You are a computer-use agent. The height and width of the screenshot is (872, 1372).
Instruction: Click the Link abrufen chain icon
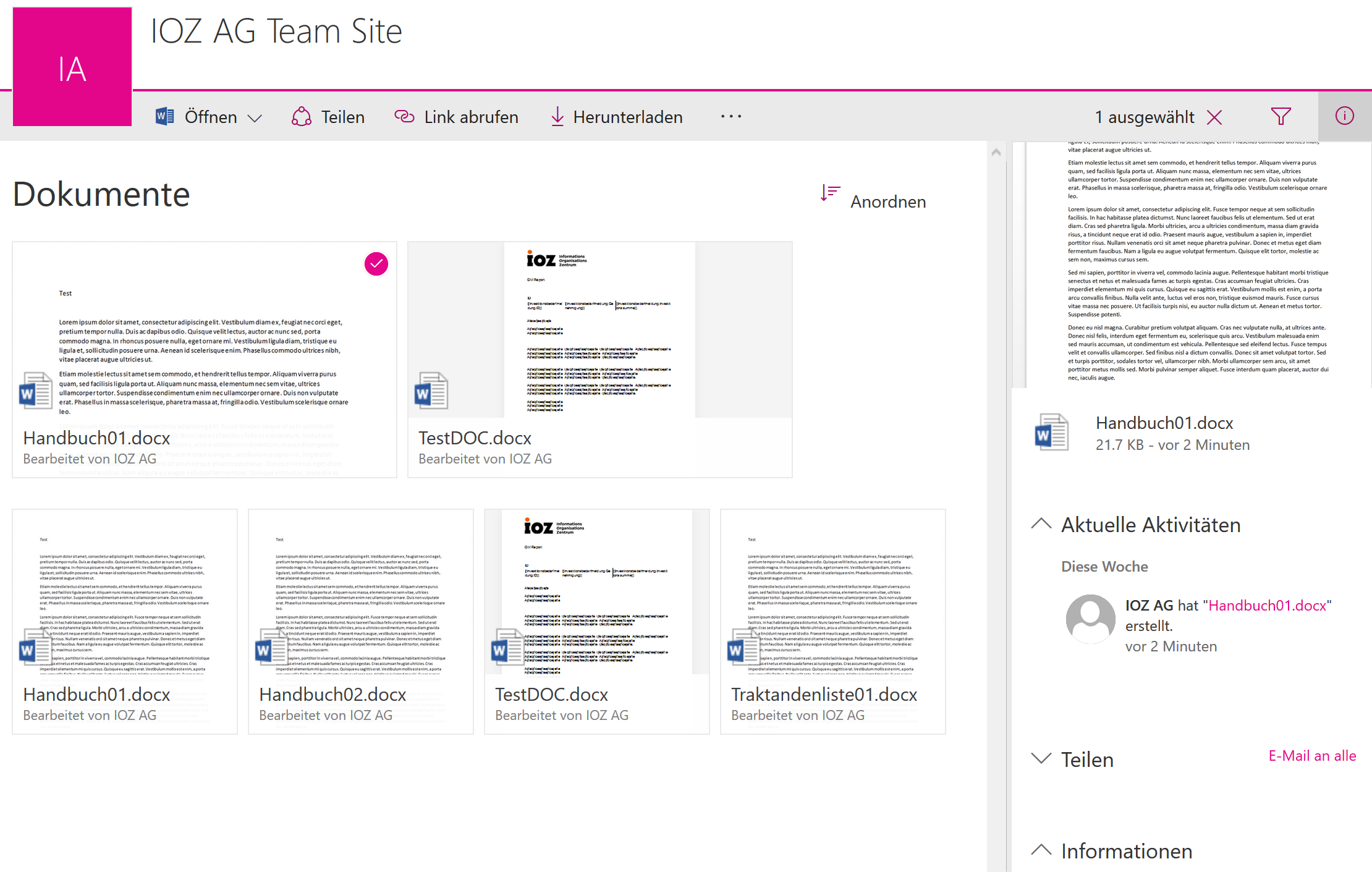pyautogui.click(x=404, y=116)
